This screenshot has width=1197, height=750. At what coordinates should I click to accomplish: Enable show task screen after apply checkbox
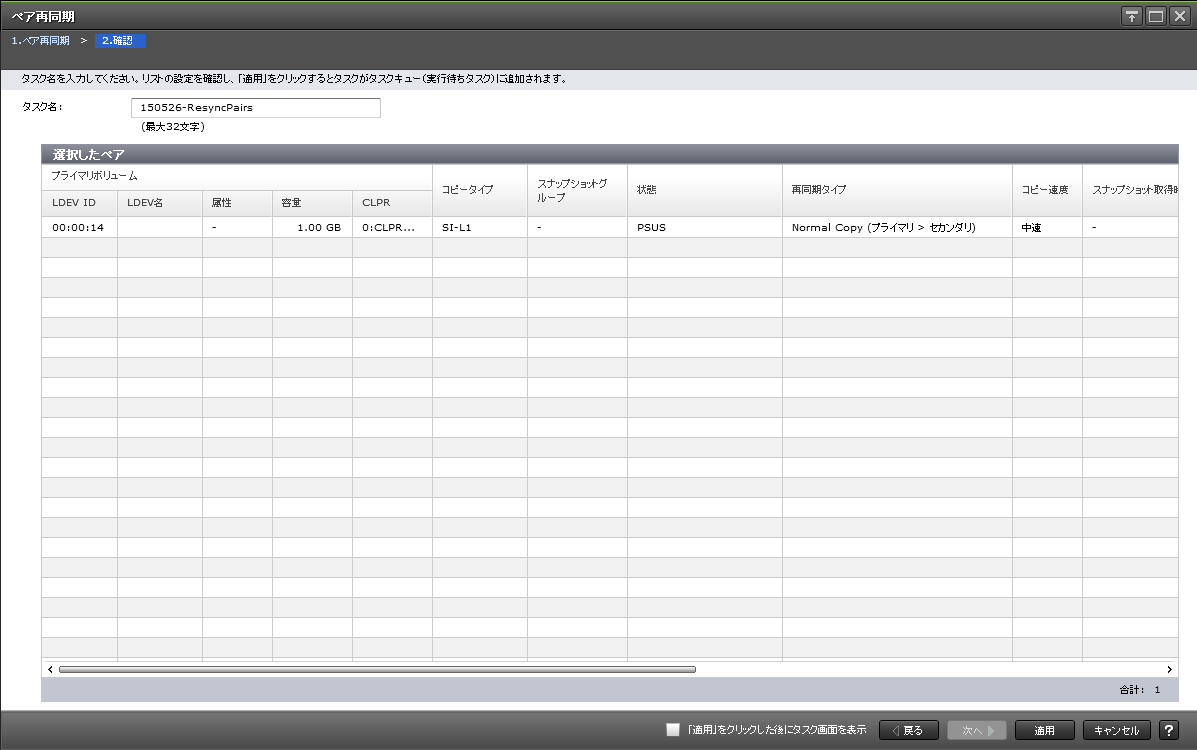[x=673, y=730]
